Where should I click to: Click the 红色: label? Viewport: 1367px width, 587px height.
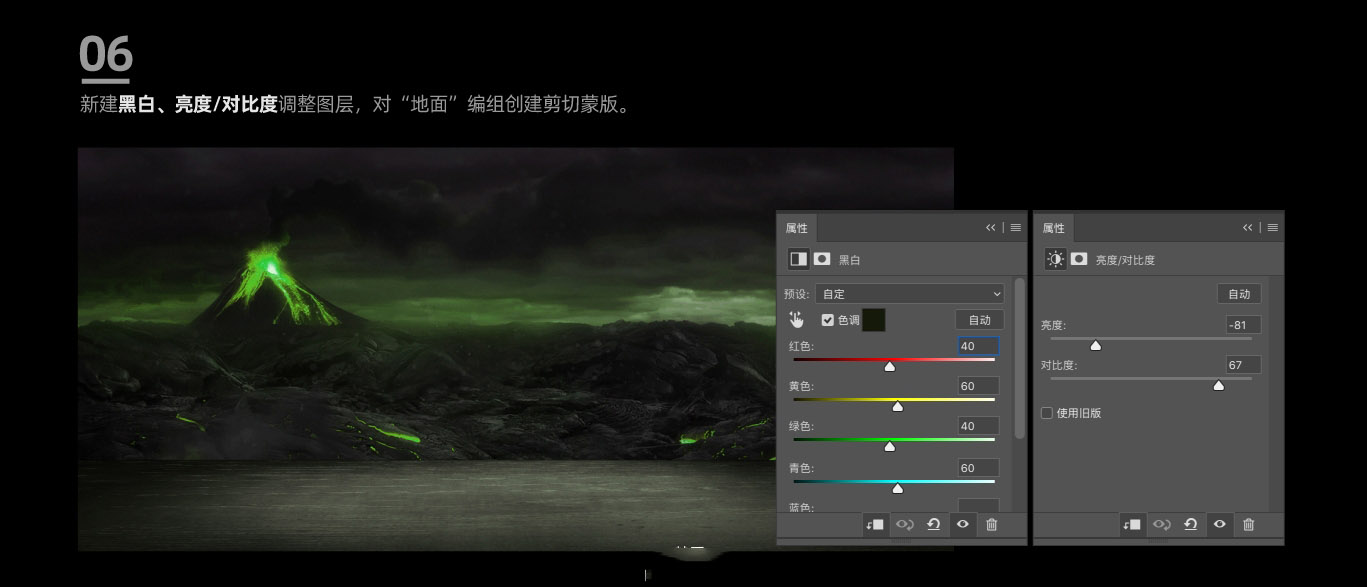(802, 346)
